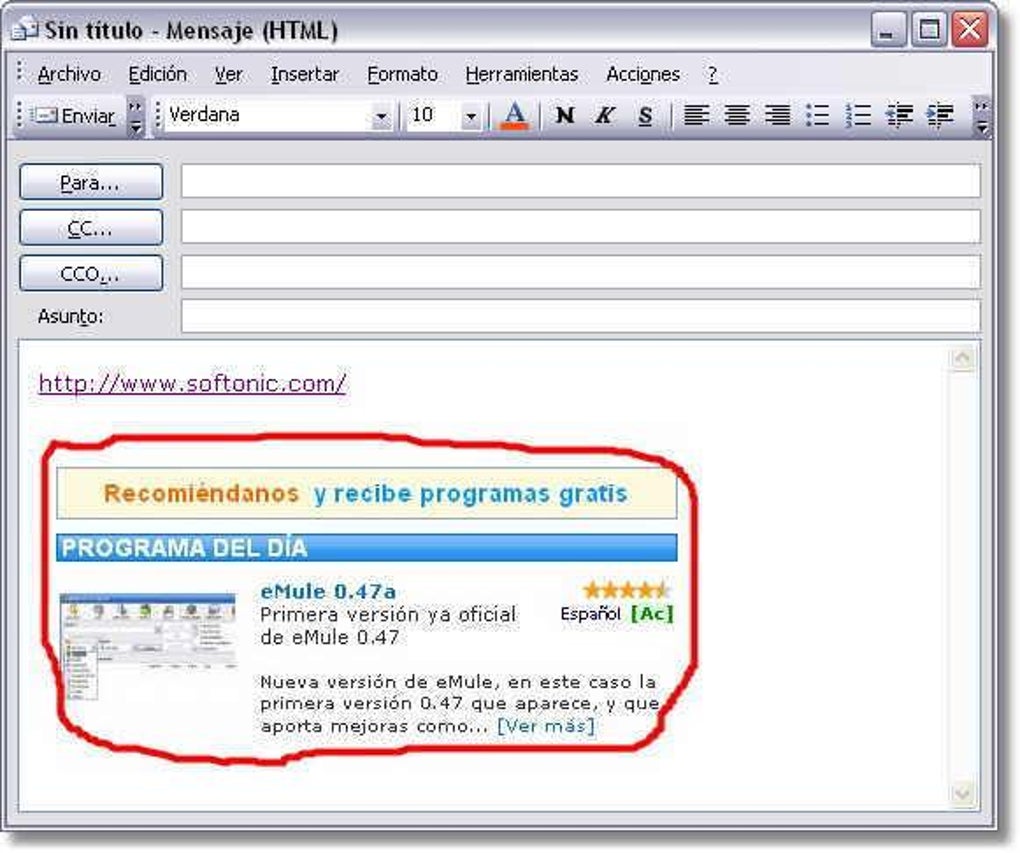This screenshot has width=1020, height=853.
Task: Minimize the message window
Action: tap(888, 30)
